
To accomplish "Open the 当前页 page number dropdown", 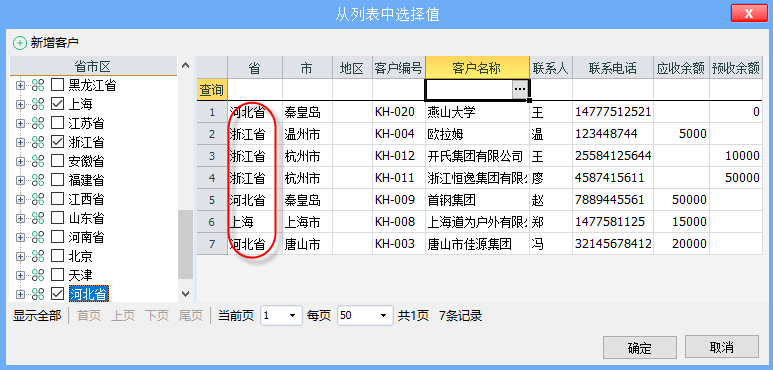I will click(293, 315).
